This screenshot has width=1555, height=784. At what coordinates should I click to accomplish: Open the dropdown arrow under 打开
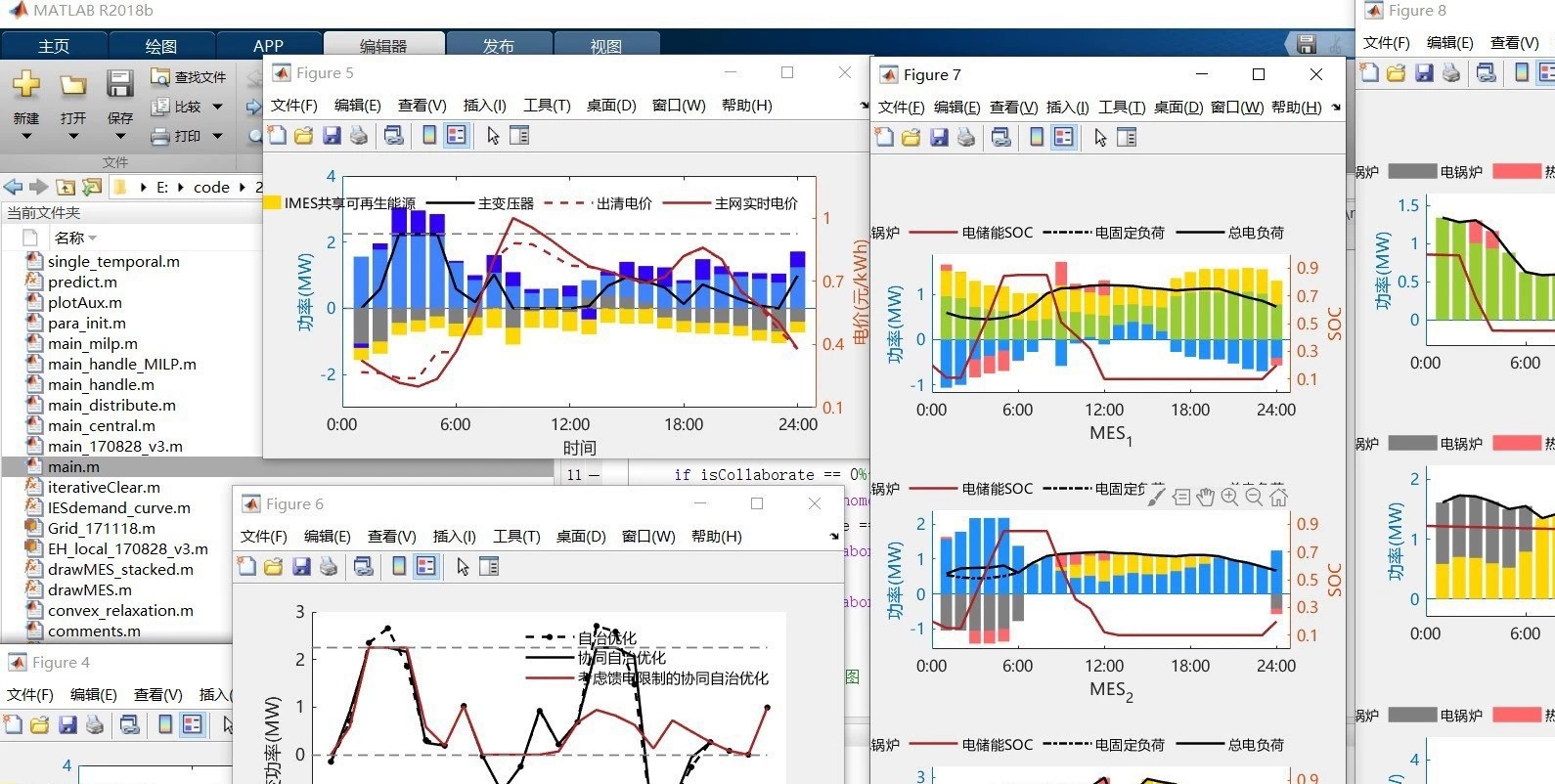[72, 136]
